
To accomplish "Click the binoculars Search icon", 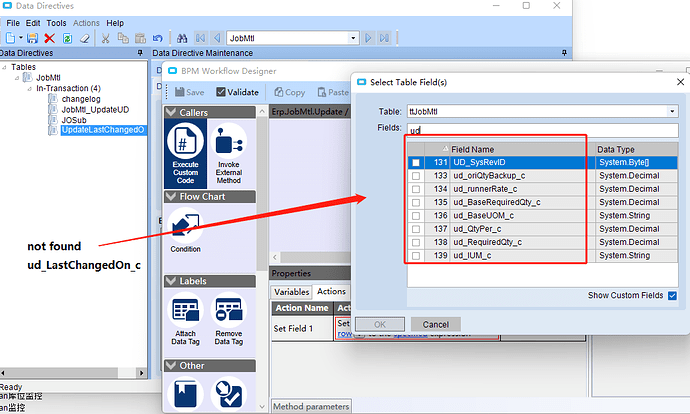I will [182, 38].
